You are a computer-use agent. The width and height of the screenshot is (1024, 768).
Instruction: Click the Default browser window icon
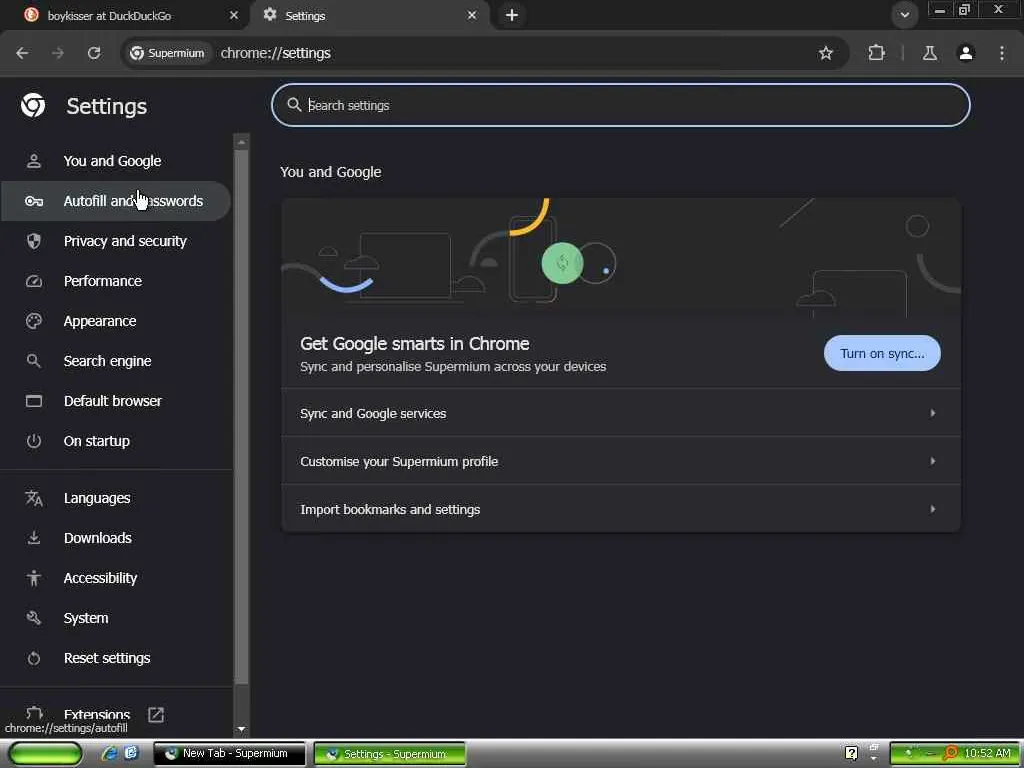34,401
